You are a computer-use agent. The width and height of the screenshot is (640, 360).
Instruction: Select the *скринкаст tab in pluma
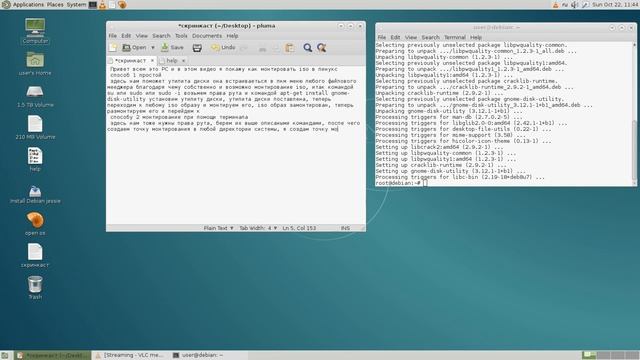point(130,60)
